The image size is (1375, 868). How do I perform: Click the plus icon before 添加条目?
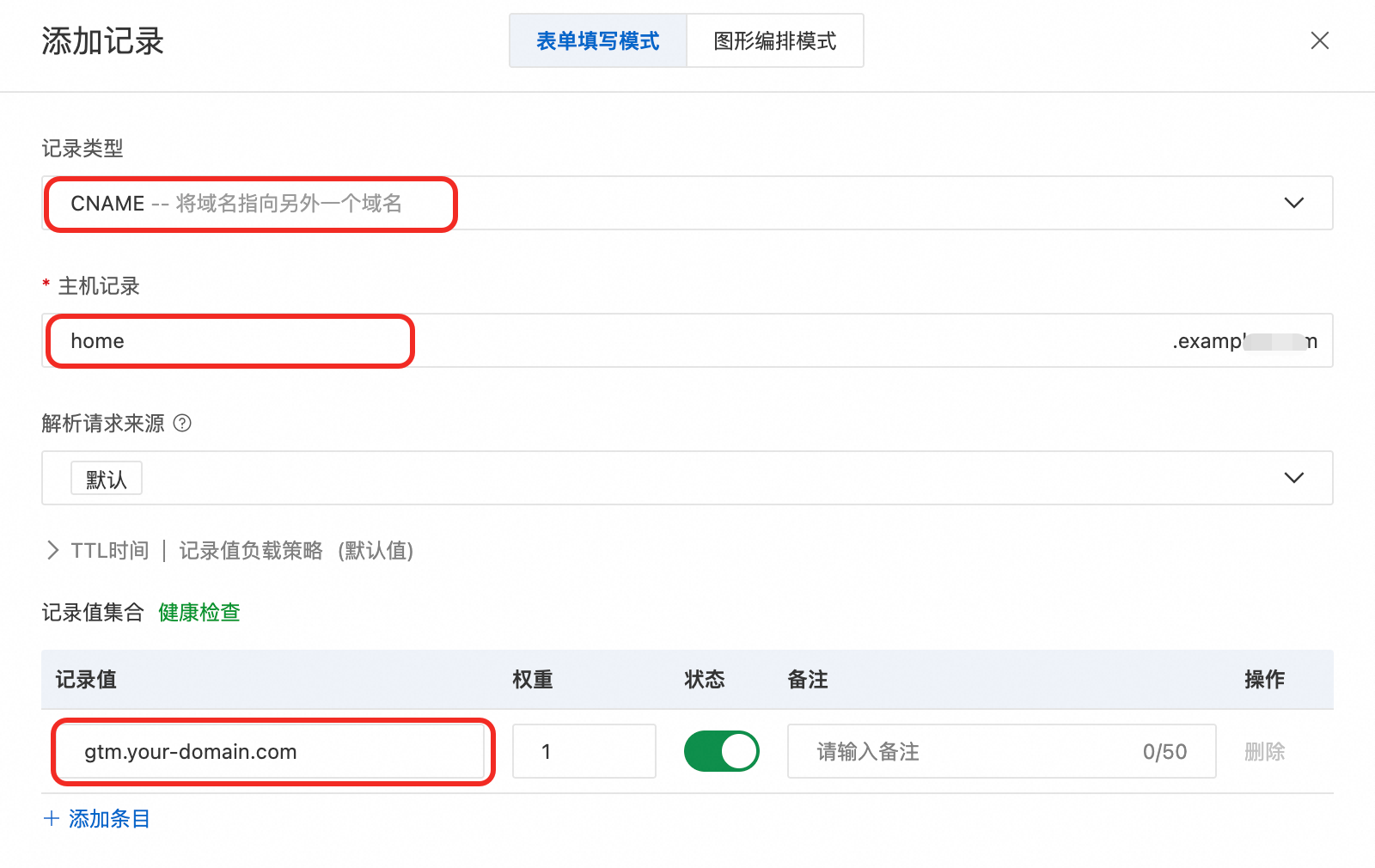(x=52, y=818)
